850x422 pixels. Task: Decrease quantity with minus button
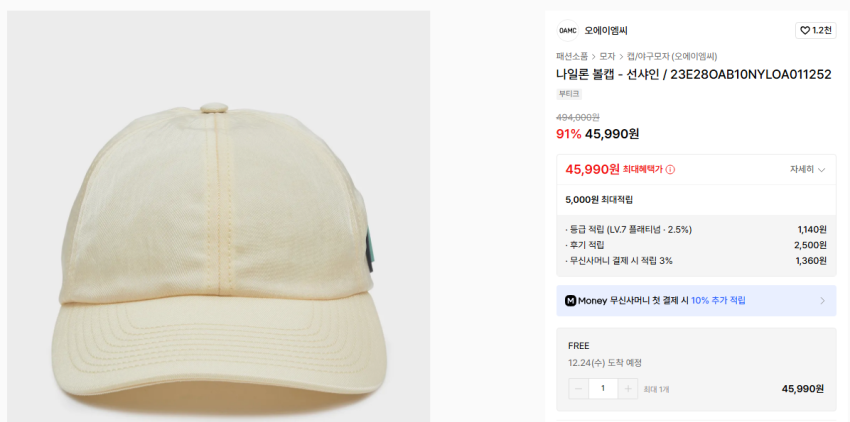578,389
